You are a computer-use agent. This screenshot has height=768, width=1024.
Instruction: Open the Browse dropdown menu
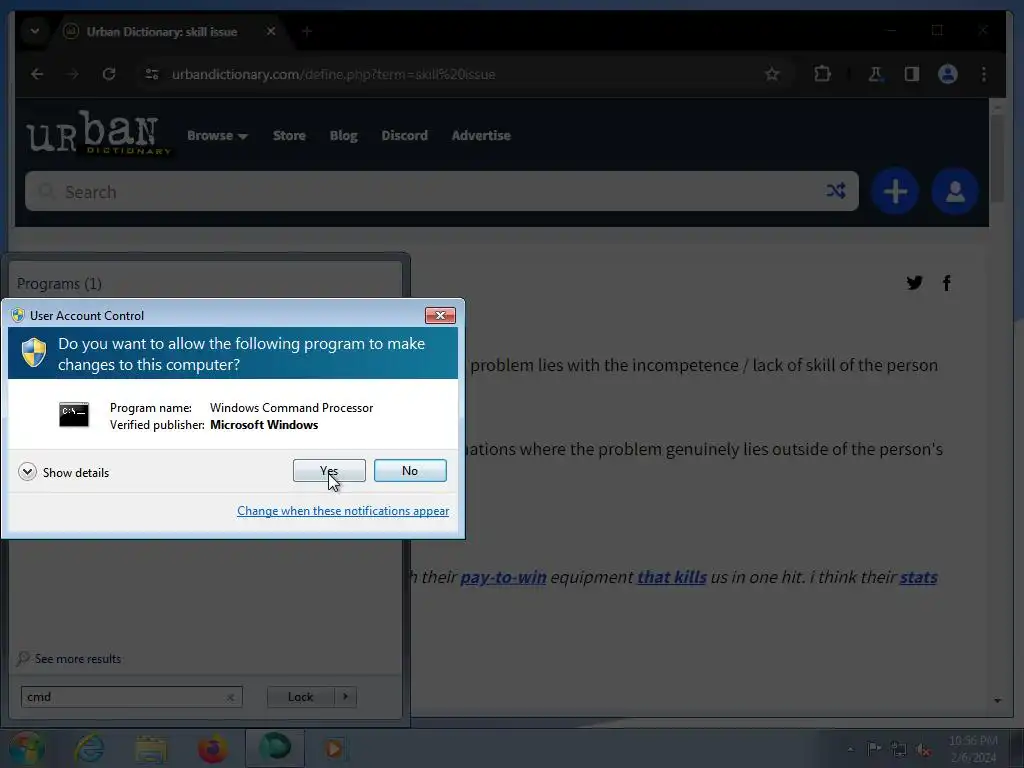[217, 135]
